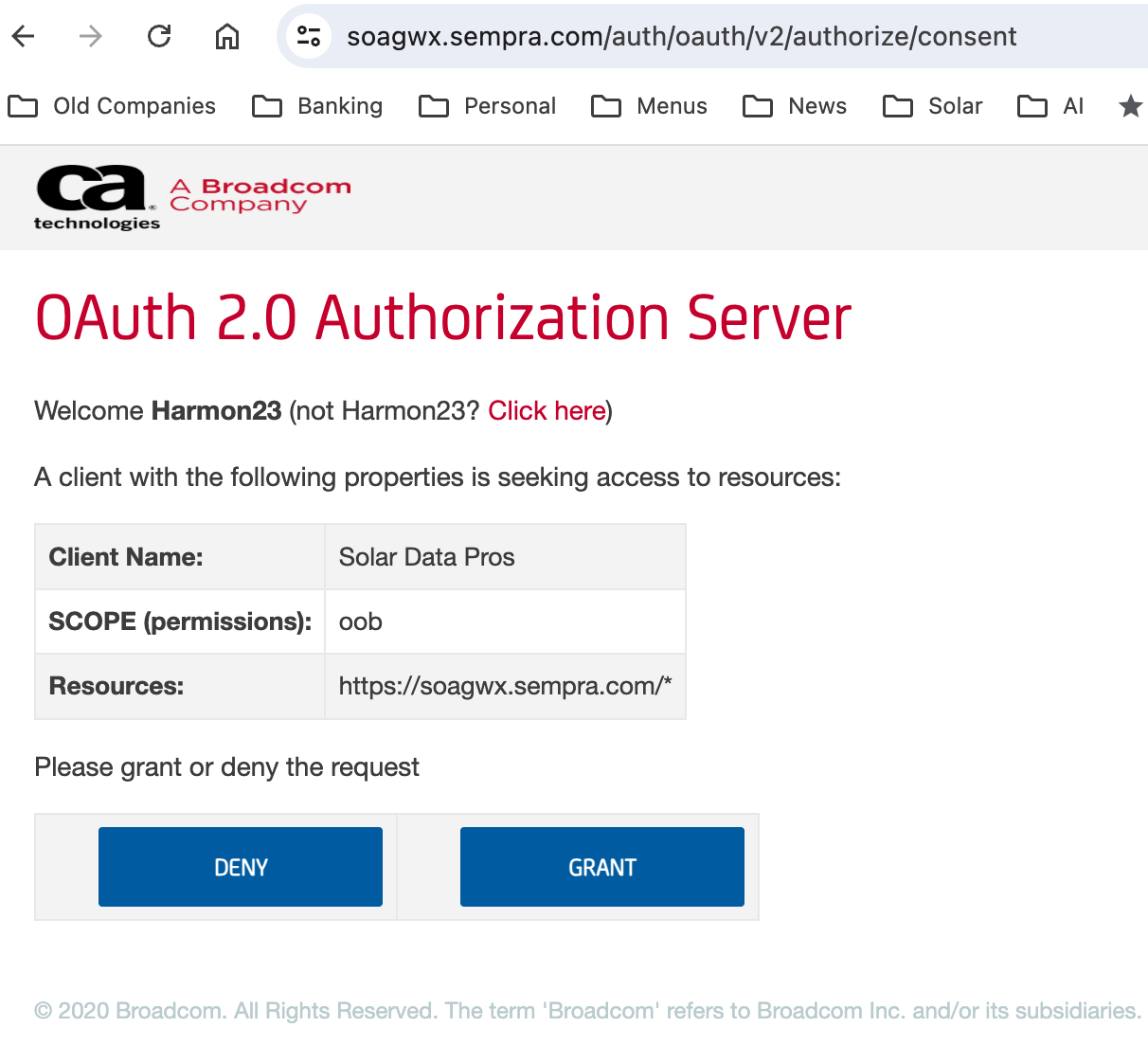
Task: Click the Broadcom copyright footer text
Action: tap(587, 1011)
